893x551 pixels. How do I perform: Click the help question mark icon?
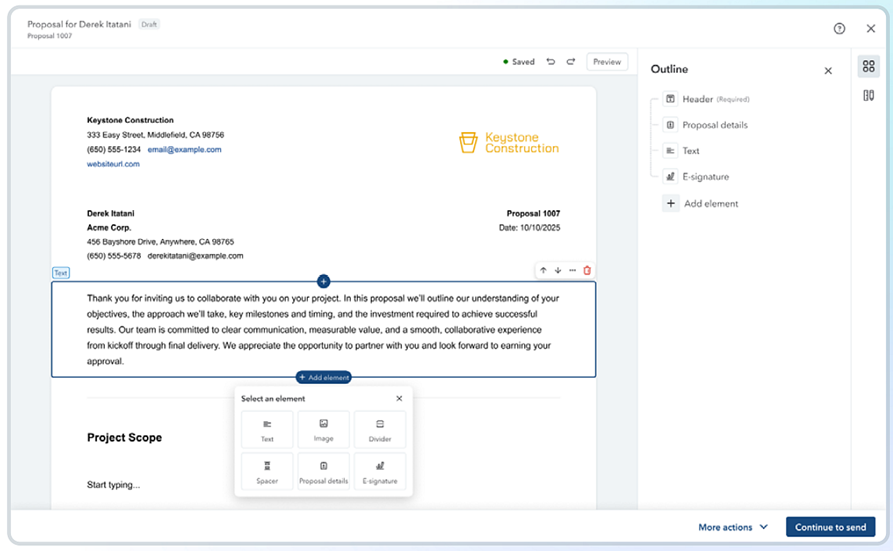(x=839, y=29)
